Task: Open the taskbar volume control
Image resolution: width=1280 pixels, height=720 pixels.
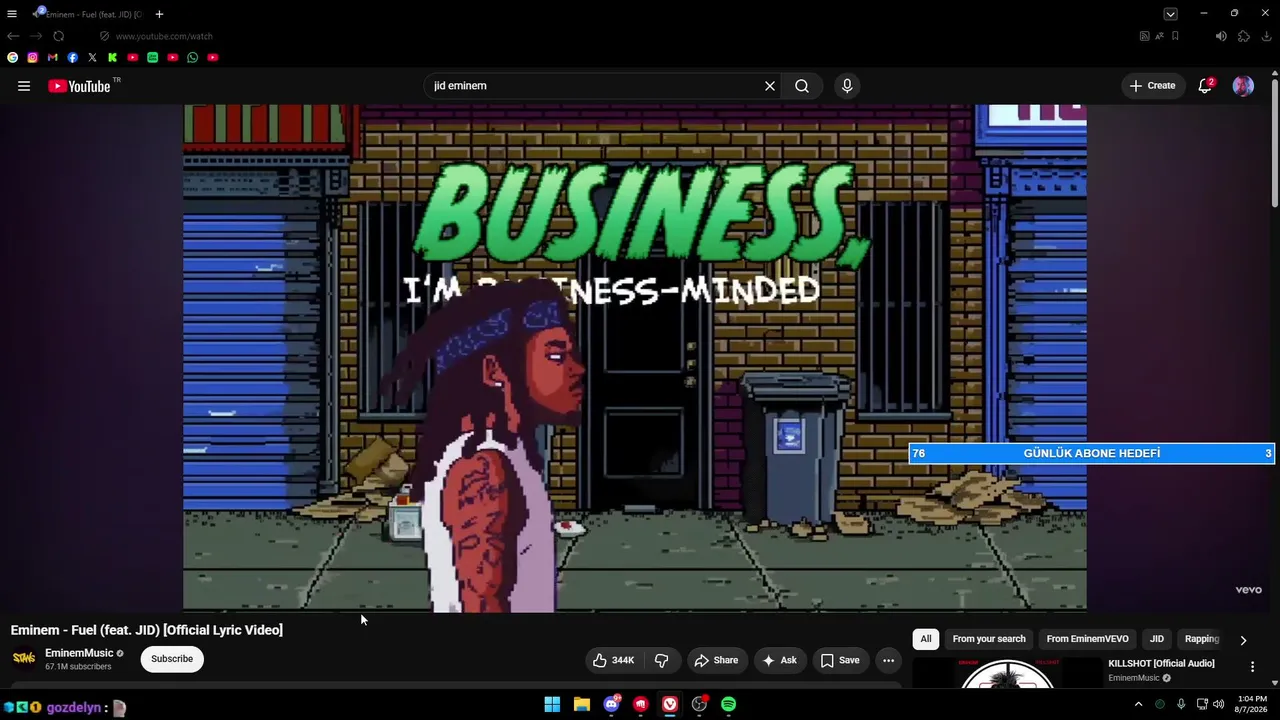Action: pyautogui.click(x=1219, y=705)
